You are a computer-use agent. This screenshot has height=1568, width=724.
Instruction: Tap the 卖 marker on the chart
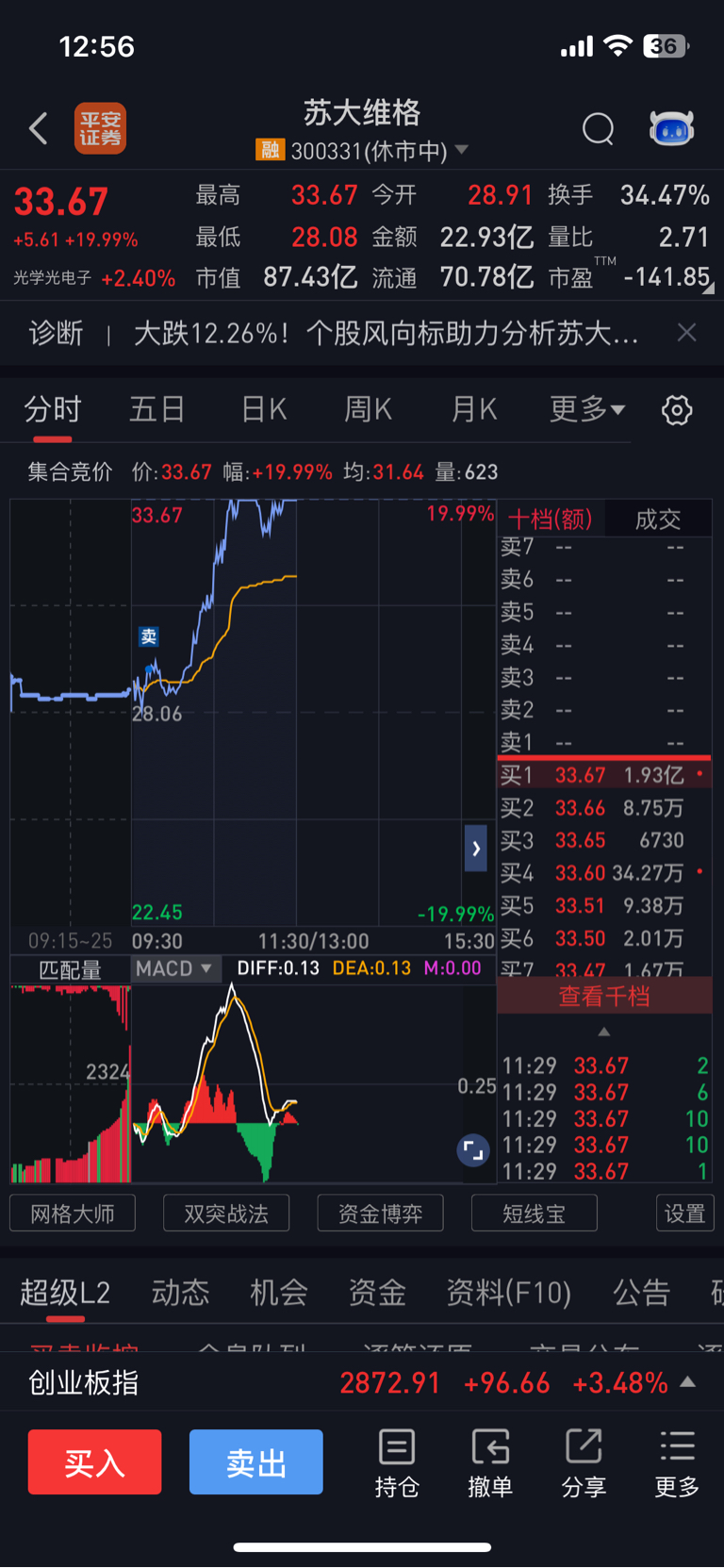pyautogui.click(x=149, y=637)
